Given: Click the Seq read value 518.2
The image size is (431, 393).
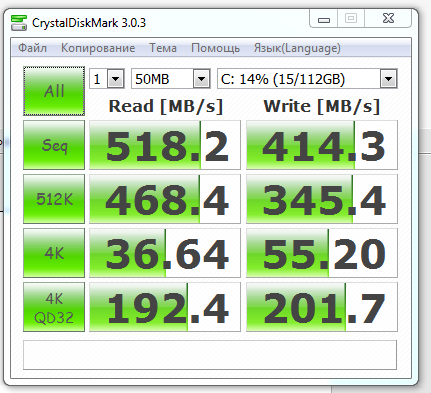Looking at the screenshot, I should [x=165, y=145].
